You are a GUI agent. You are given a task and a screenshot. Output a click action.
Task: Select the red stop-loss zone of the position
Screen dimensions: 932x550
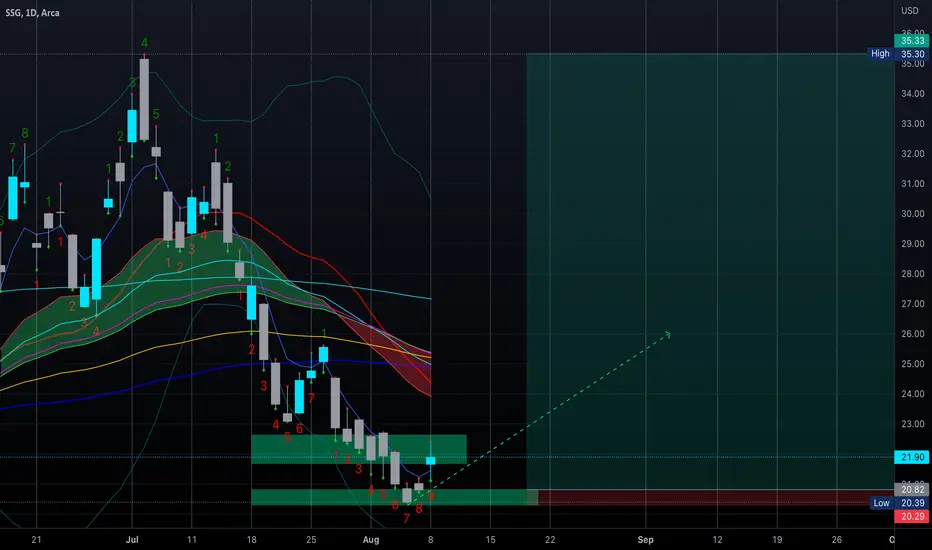(x=710, y=497)
